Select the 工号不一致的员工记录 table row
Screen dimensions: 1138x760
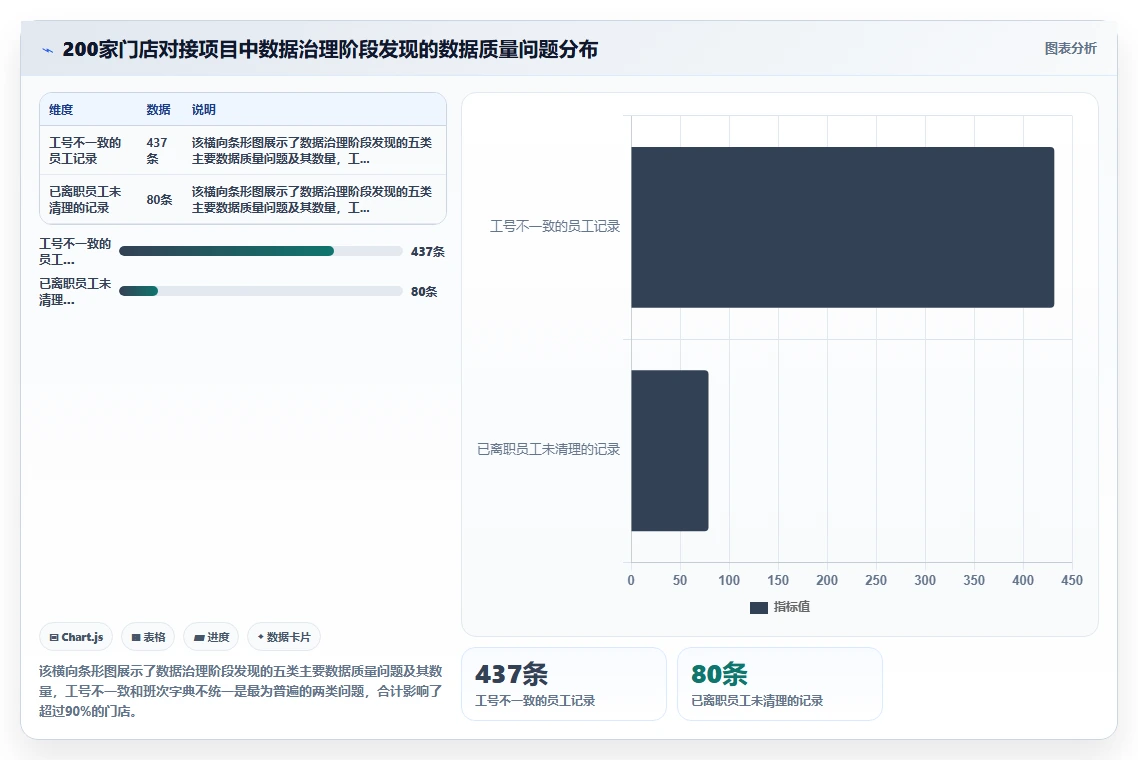pos(242,150)
